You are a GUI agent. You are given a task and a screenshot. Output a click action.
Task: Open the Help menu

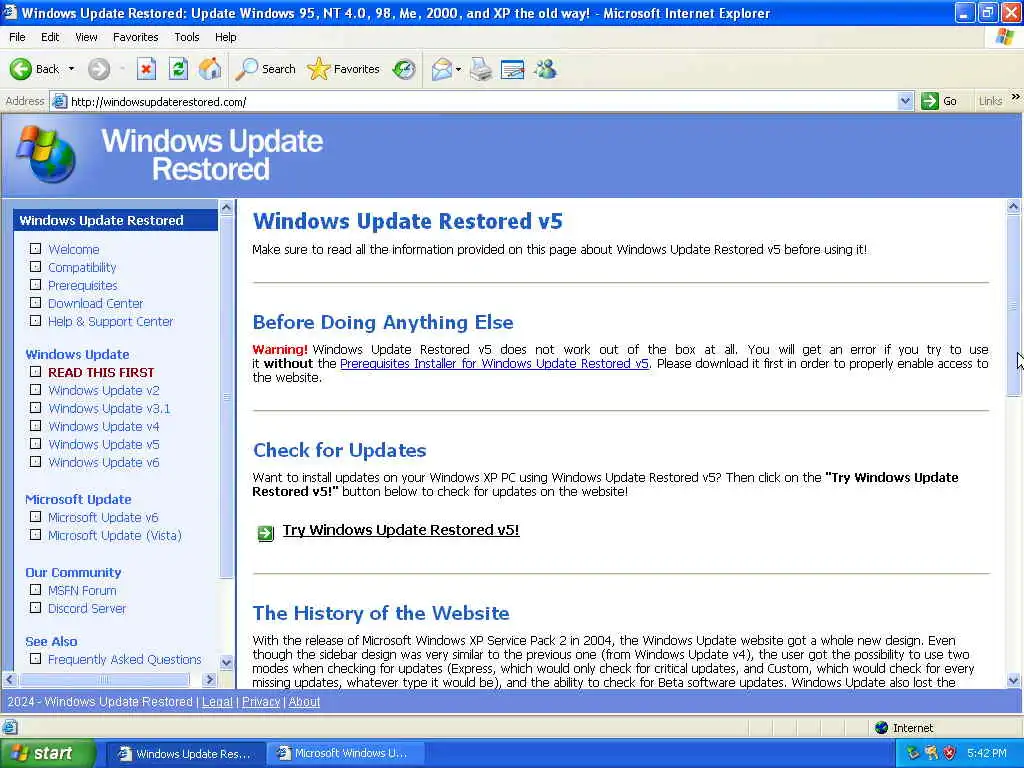coord(225,37)
